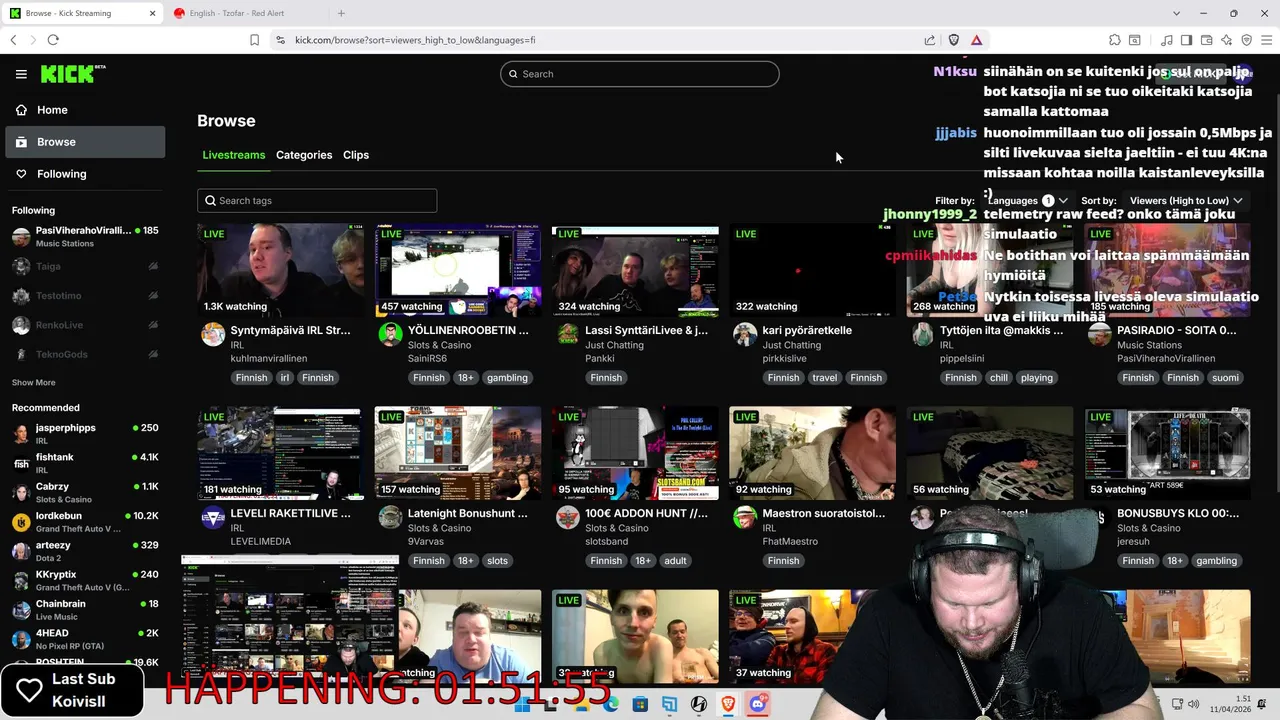Open the Leo AI sparkle icon

(x=1227, y=40)
